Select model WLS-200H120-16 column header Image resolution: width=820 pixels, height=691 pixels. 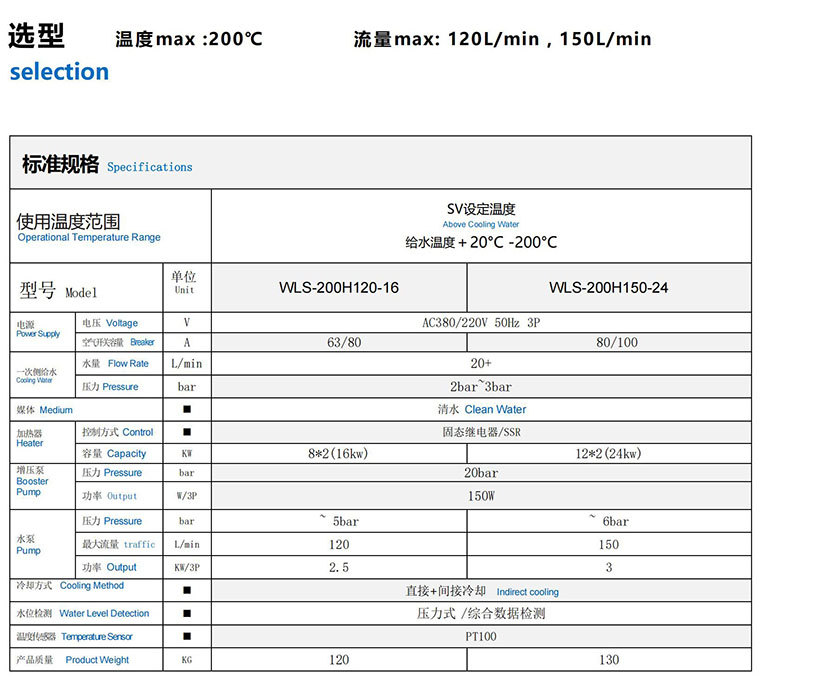tap(338, 288)
